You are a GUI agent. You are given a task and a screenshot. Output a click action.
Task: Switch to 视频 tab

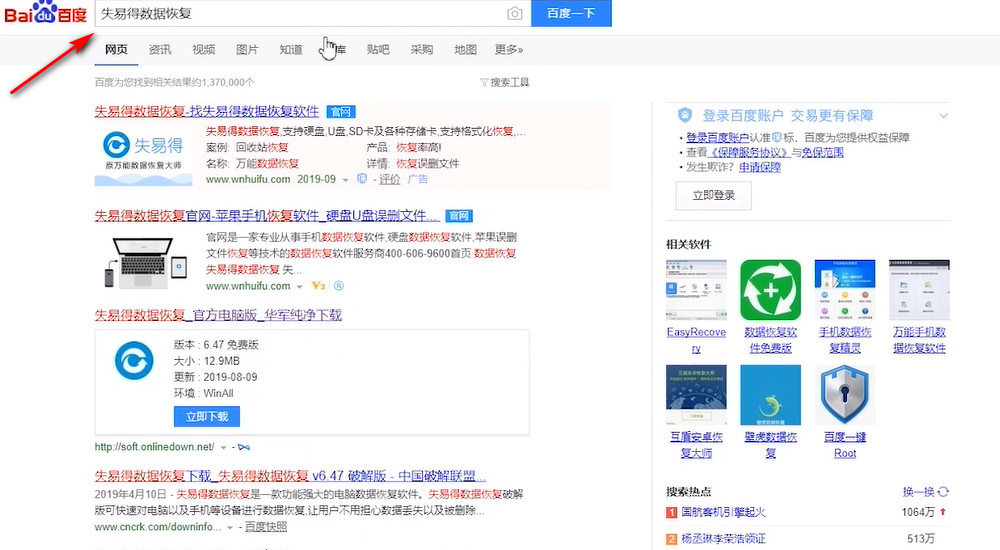click(x=203, y=50)
